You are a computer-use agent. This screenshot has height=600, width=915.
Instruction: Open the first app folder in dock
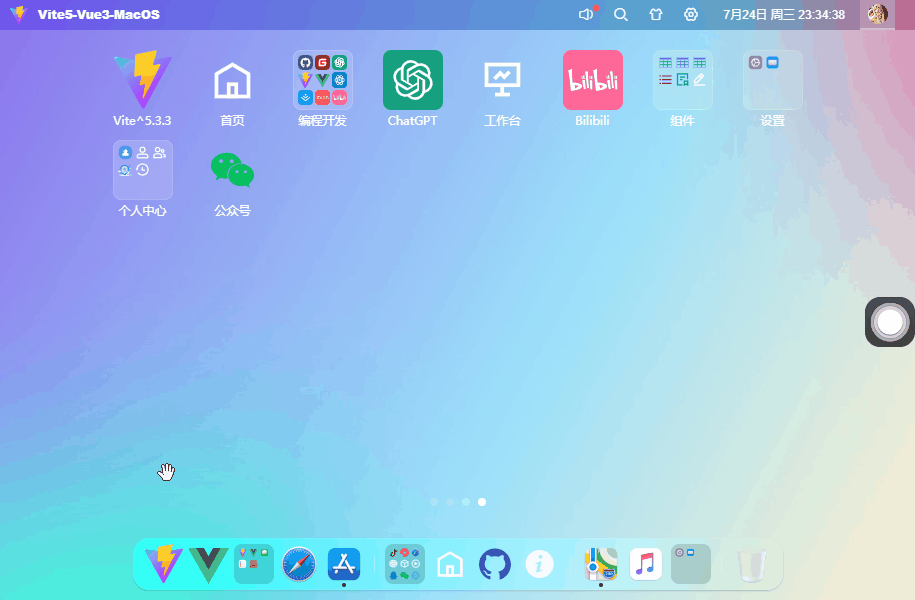[254, 564]
